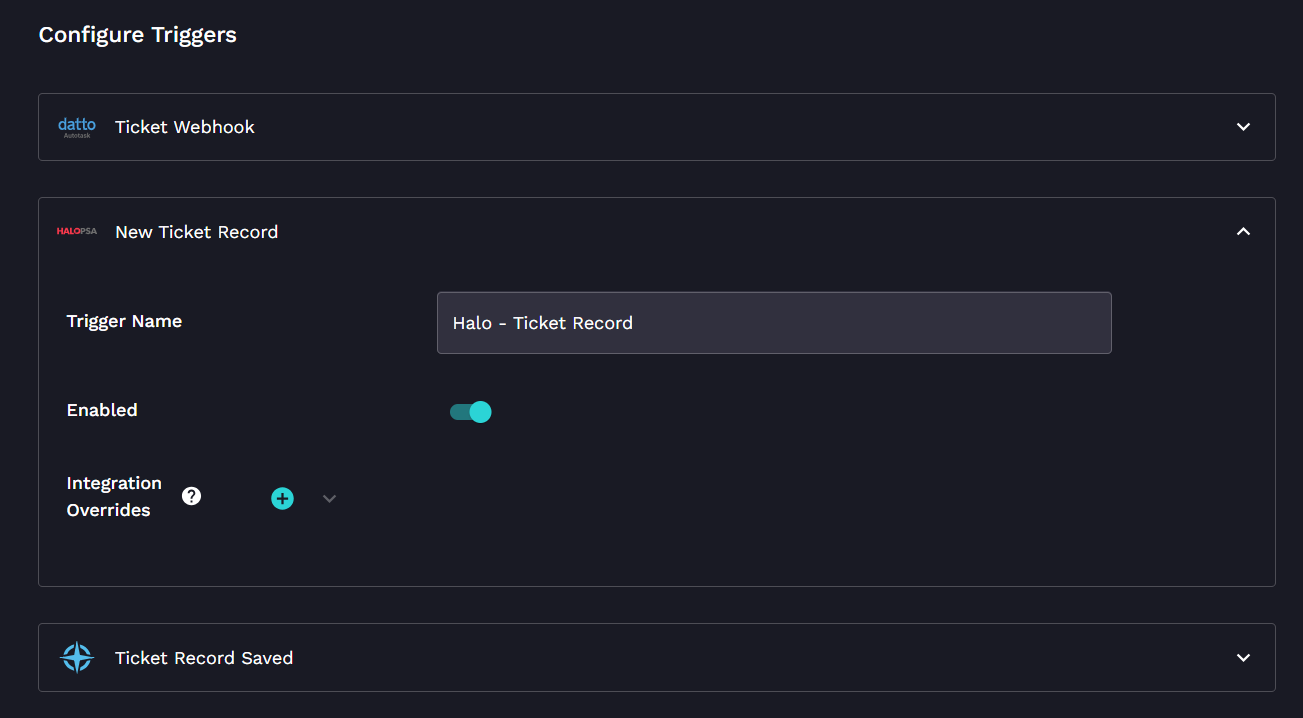Expand the Ticket Webhook trigger chevron
This screenshot has height=718, width=1303.
[x=1243, y=127]
